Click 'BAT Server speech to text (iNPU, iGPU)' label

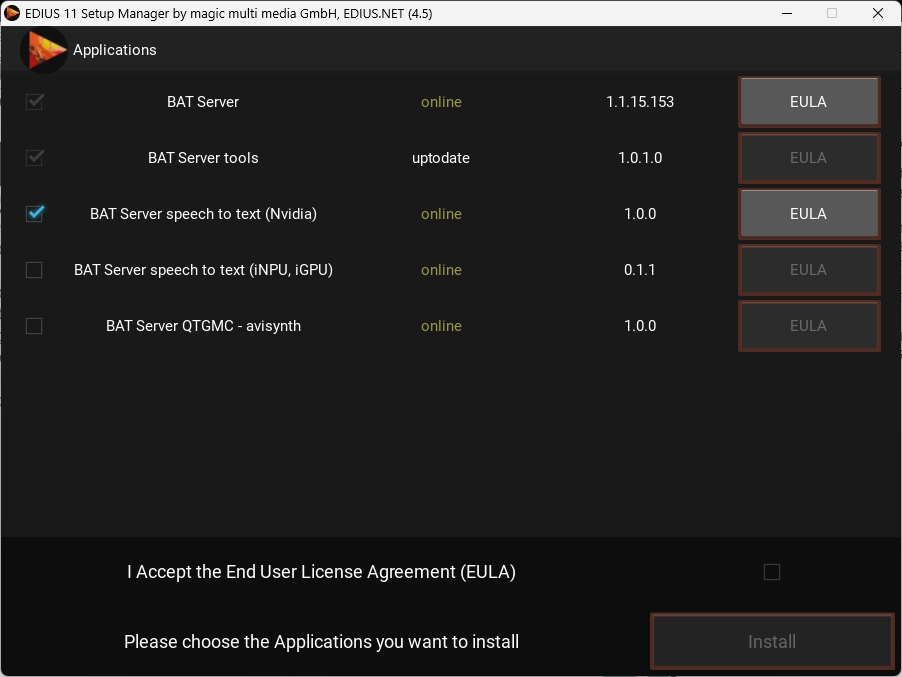(203, 270)
